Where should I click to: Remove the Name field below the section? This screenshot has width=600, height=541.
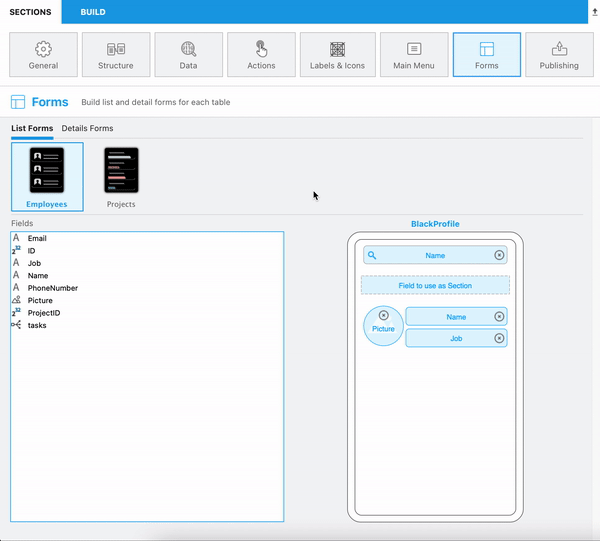[x=499, y=316]
